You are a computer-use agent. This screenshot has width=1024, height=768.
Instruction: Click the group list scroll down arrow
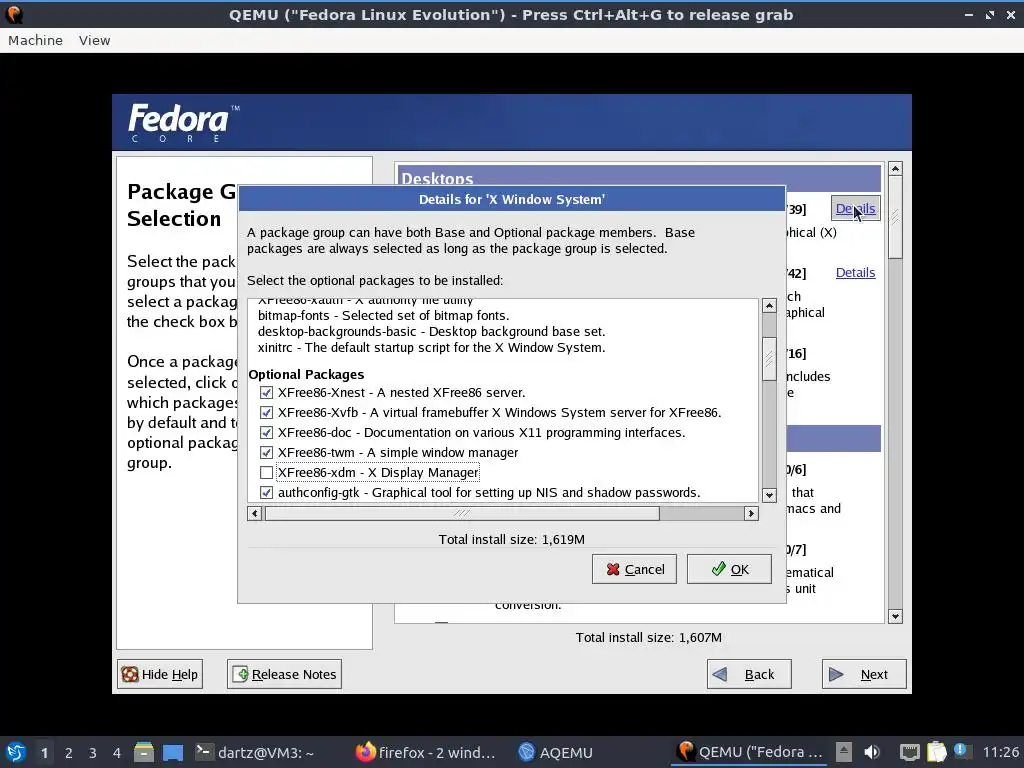coord(895,616)
